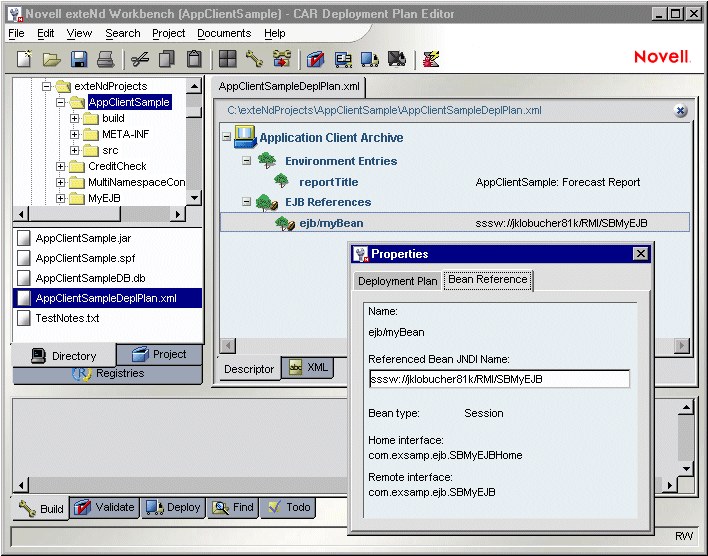Collapse the AppClientSample folder node

pyautogui.click(x=61, y=103)
